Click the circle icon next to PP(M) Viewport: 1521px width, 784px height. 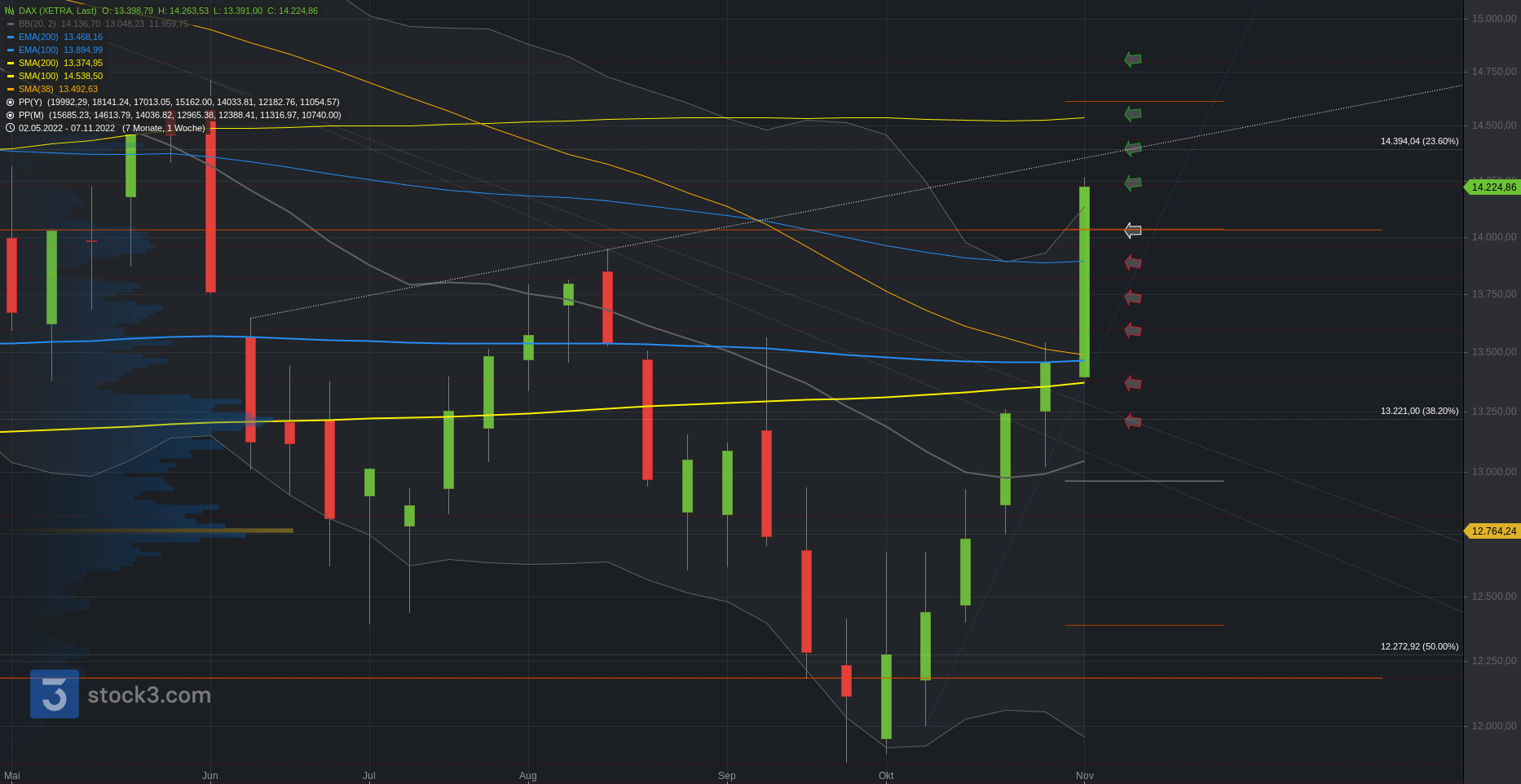click(11, 115)
